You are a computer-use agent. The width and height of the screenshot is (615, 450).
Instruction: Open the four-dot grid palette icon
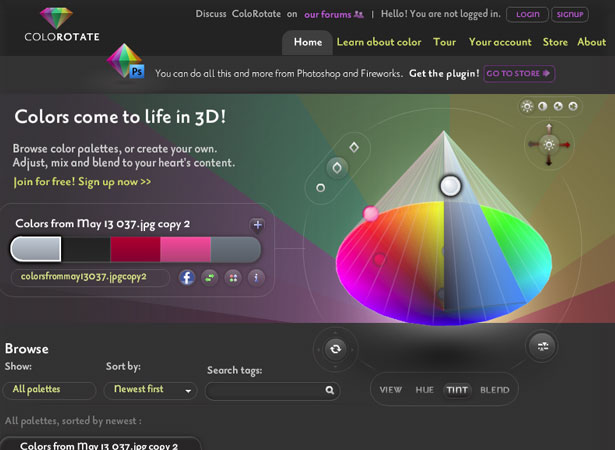233,278
